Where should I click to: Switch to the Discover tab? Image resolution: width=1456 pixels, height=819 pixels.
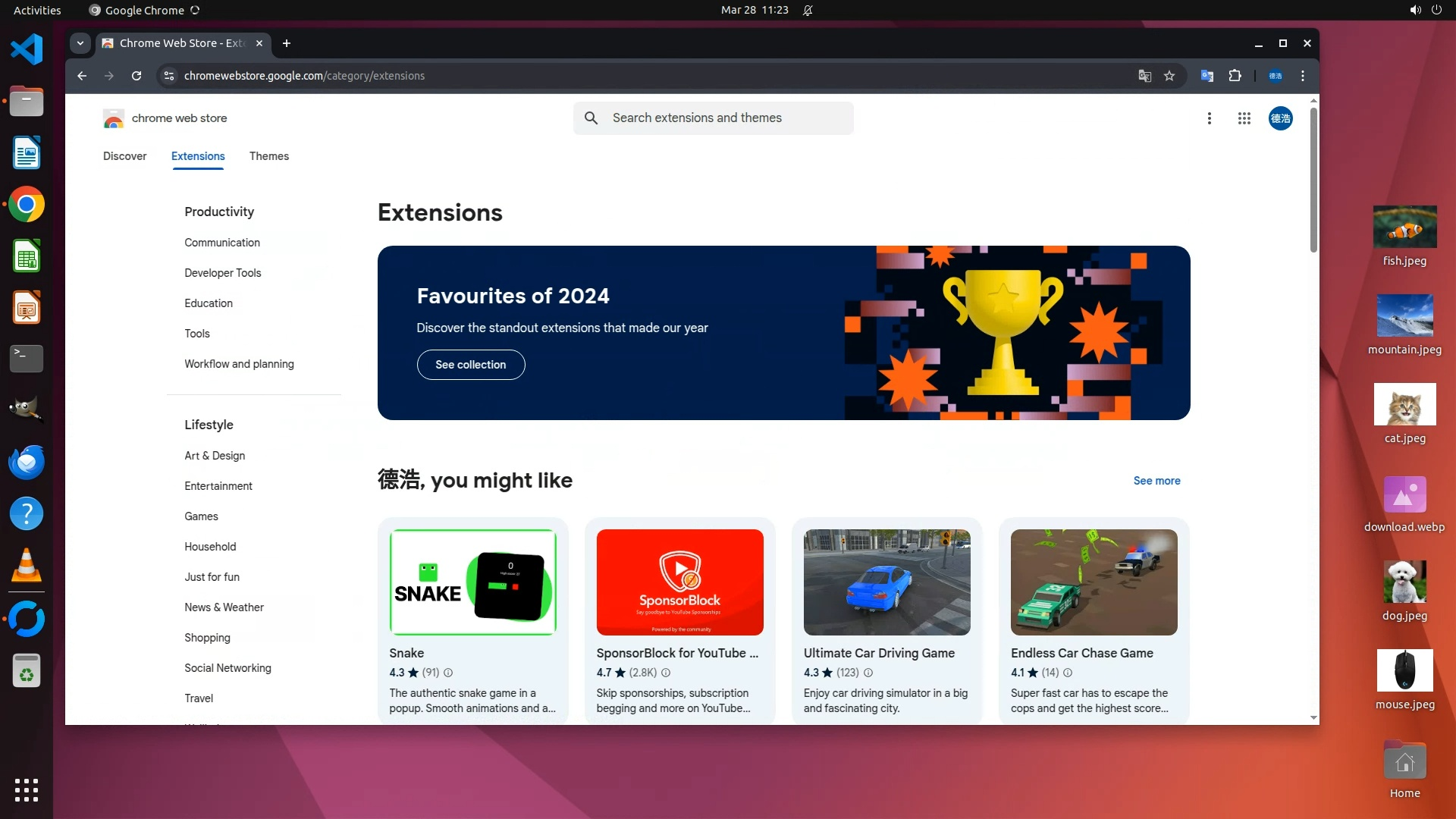point(124,156)
